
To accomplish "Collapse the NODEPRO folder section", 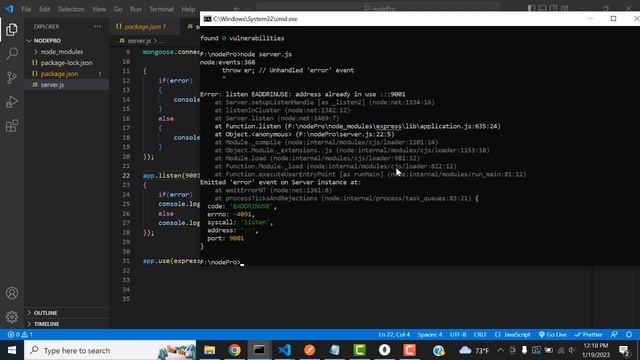I will [x=47, y=41].
